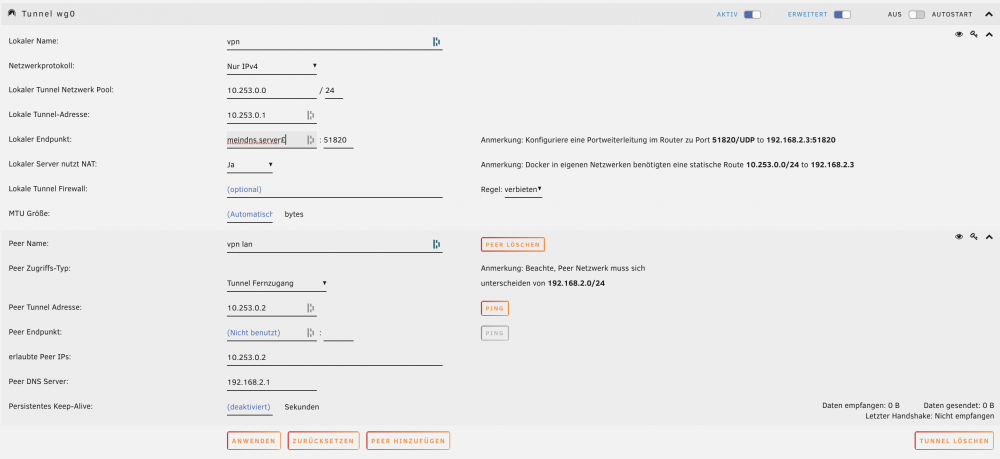Click the PEER HINZUFÜGEN button
Screen dimensions: 1000x459
click(408, 441)
